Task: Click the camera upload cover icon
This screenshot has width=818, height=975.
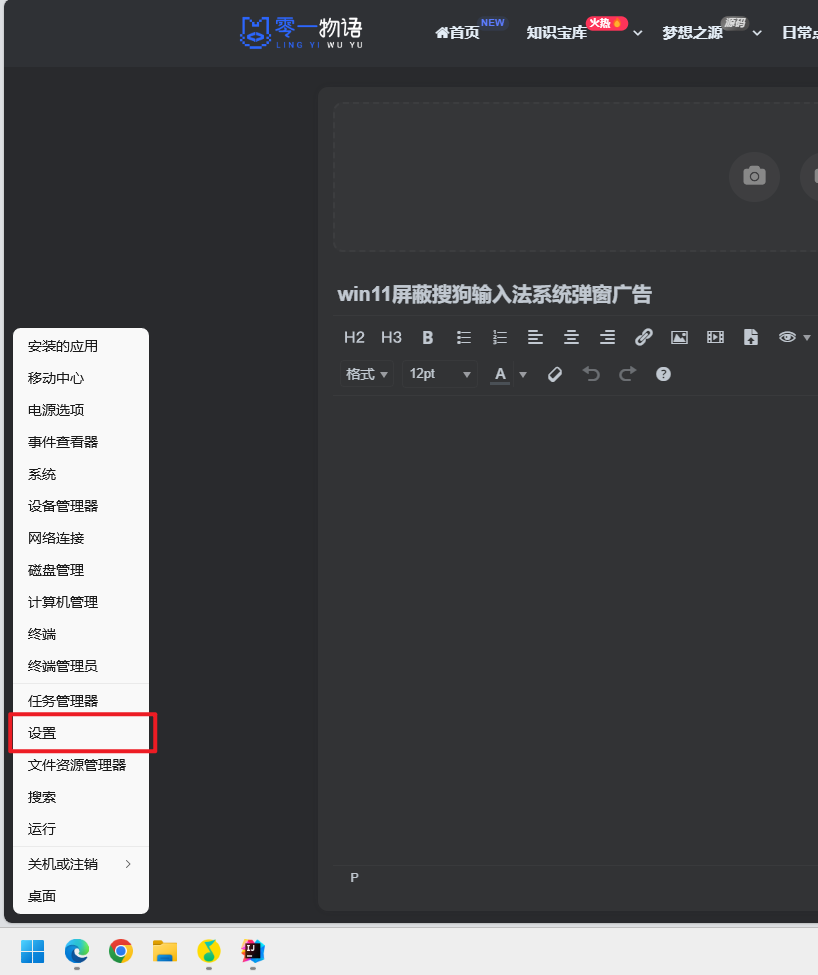Action: [x=753, y=177]
